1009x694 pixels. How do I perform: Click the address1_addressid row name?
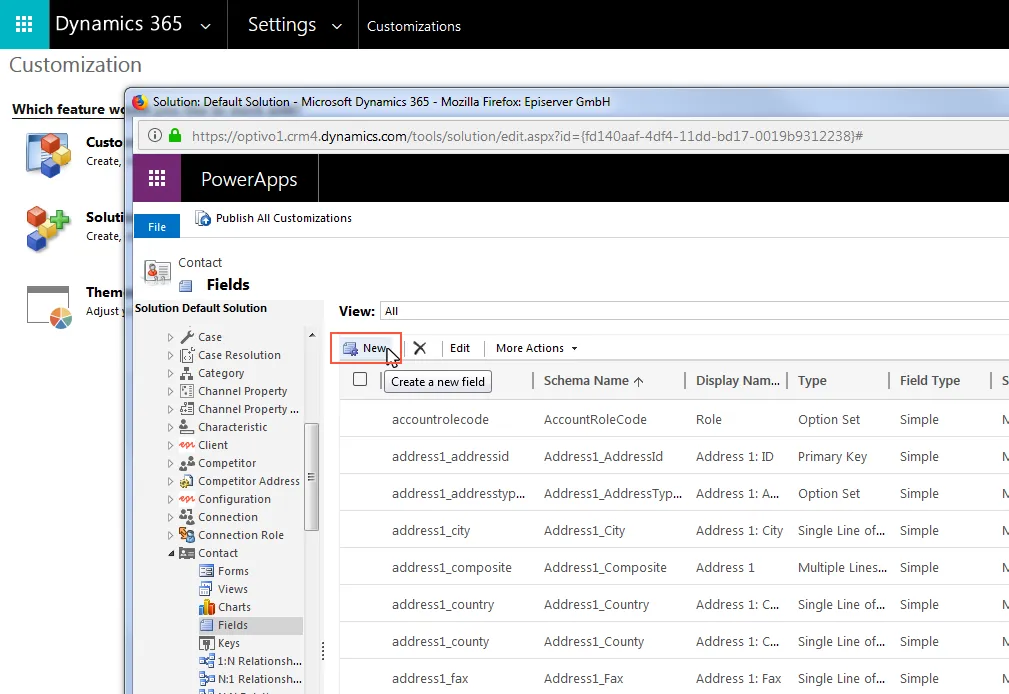[x=450, y=456]
